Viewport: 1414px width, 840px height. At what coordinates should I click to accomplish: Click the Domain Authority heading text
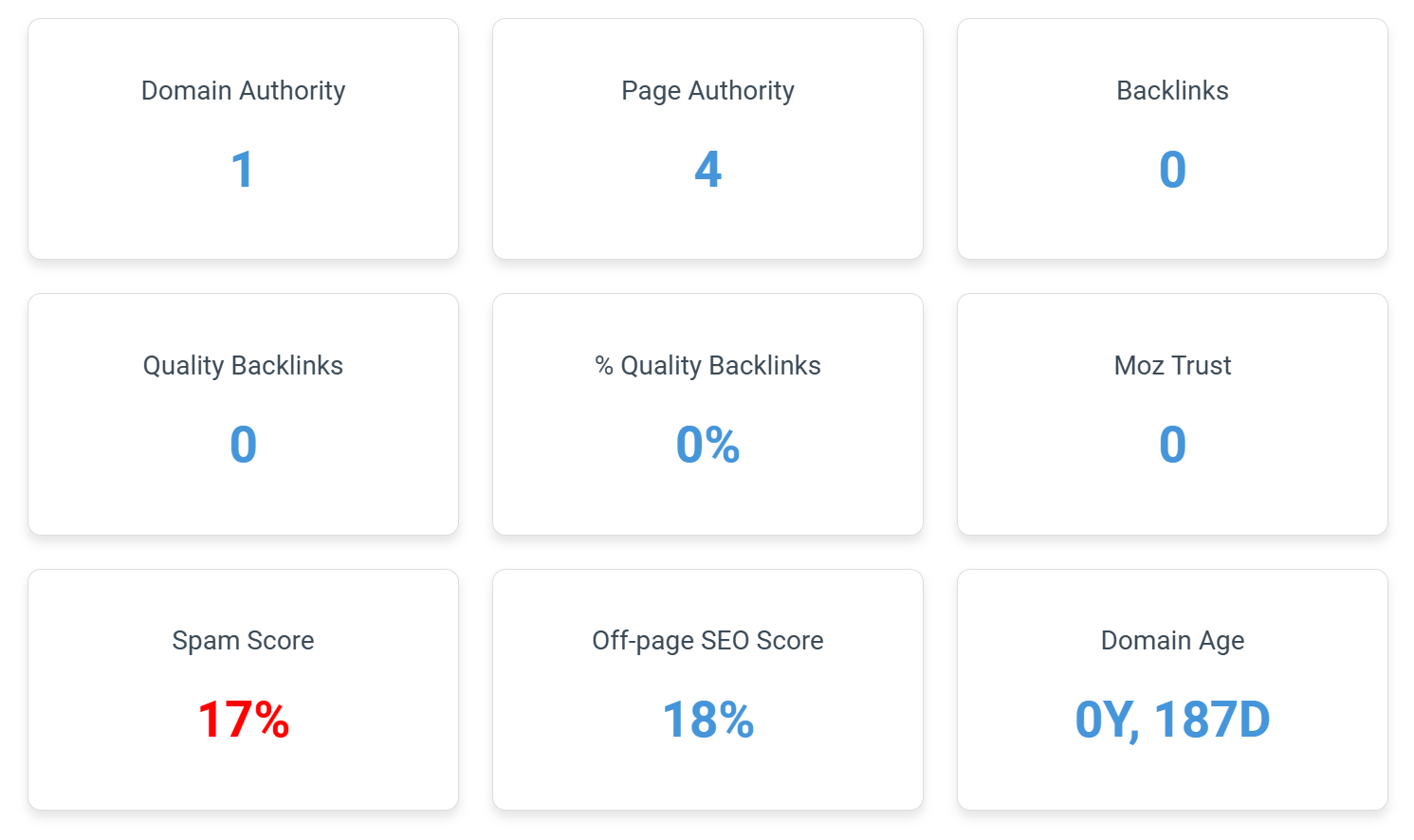[243, 91]
